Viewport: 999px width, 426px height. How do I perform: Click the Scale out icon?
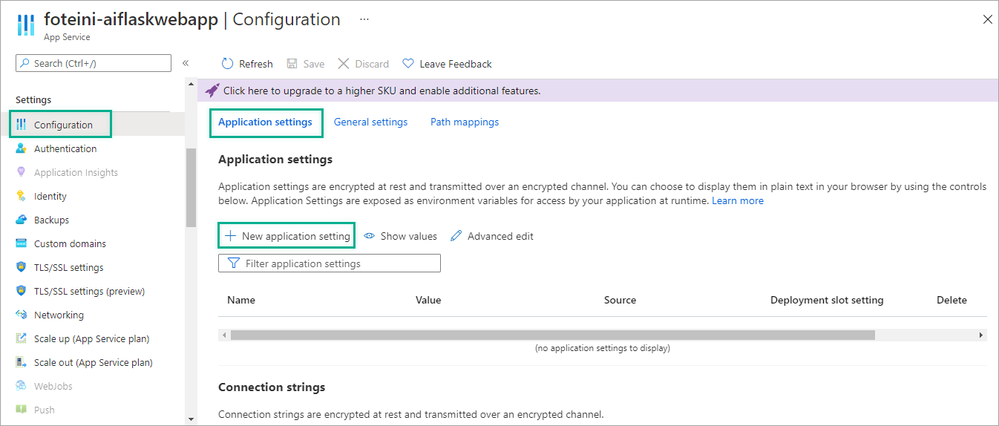[21, 362]
